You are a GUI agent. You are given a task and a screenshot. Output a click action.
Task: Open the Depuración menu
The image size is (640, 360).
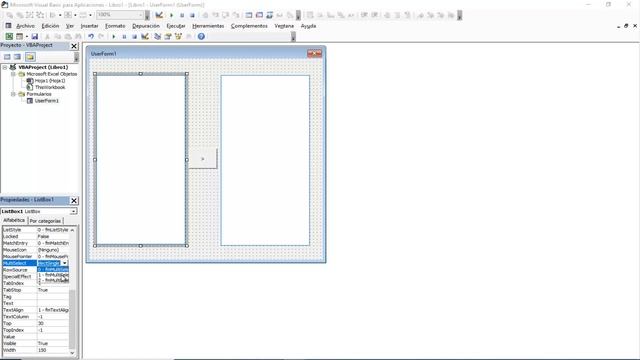coord(146,26)
